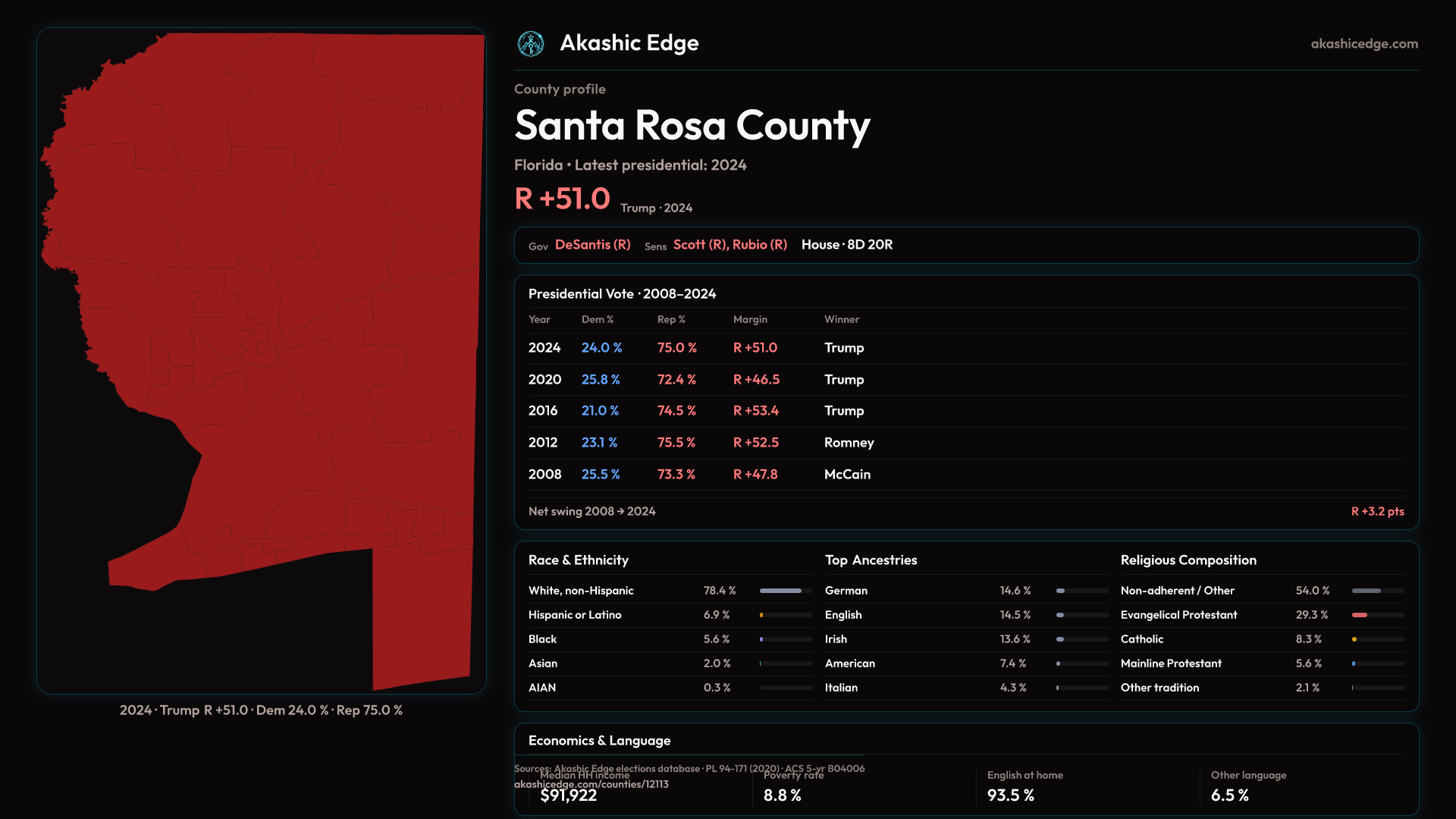Select Governor DeSantis (R) label
Image resolution: width=1456 pixels, height=819 pixels.
coord(592,245)
